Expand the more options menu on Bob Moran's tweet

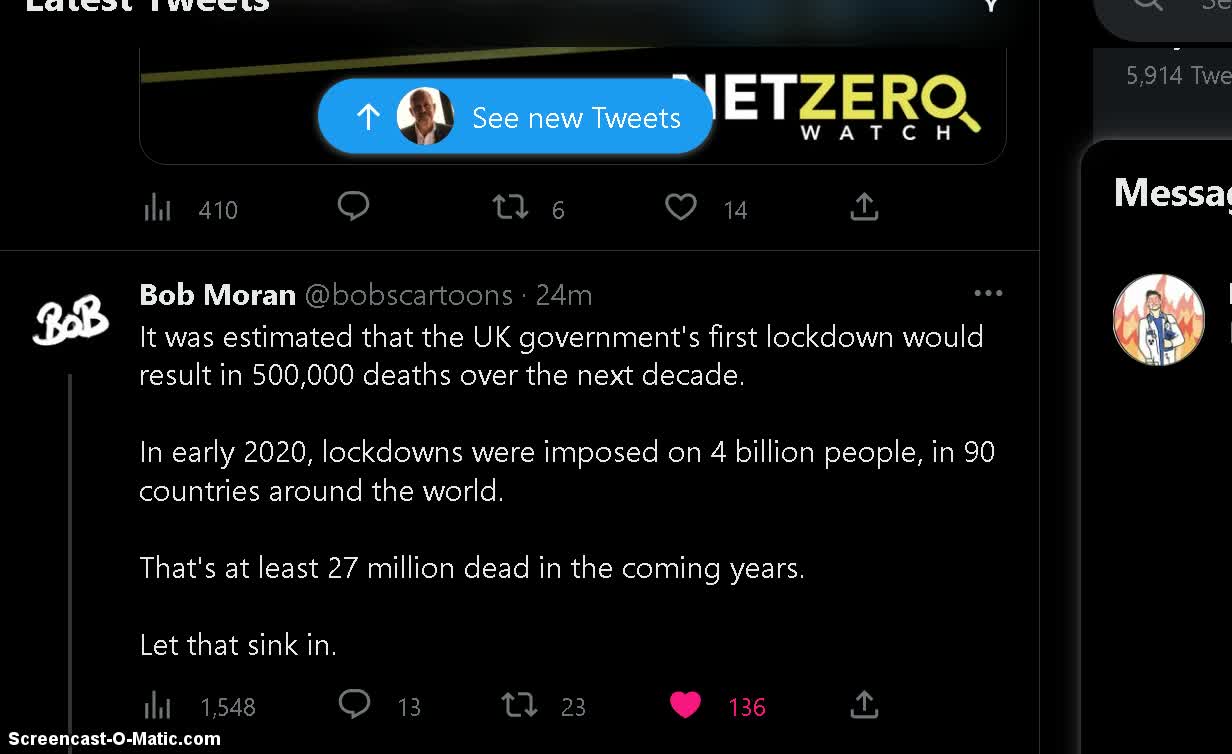click(x=987, y=293)
